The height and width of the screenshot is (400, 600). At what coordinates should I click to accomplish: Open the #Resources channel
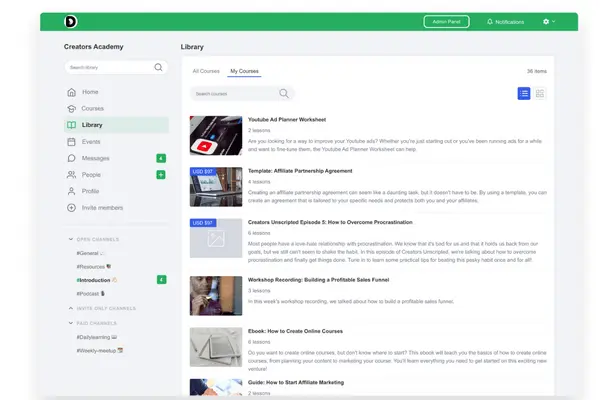pyautogui.click(x=94, y=266)
